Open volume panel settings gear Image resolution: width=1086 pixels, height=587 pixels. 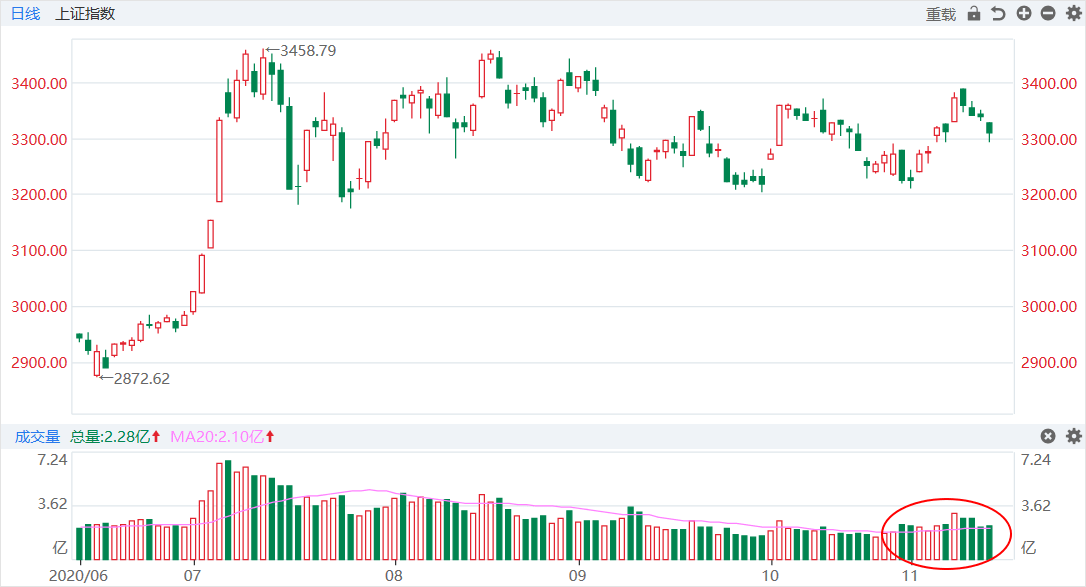[1073, 436]
